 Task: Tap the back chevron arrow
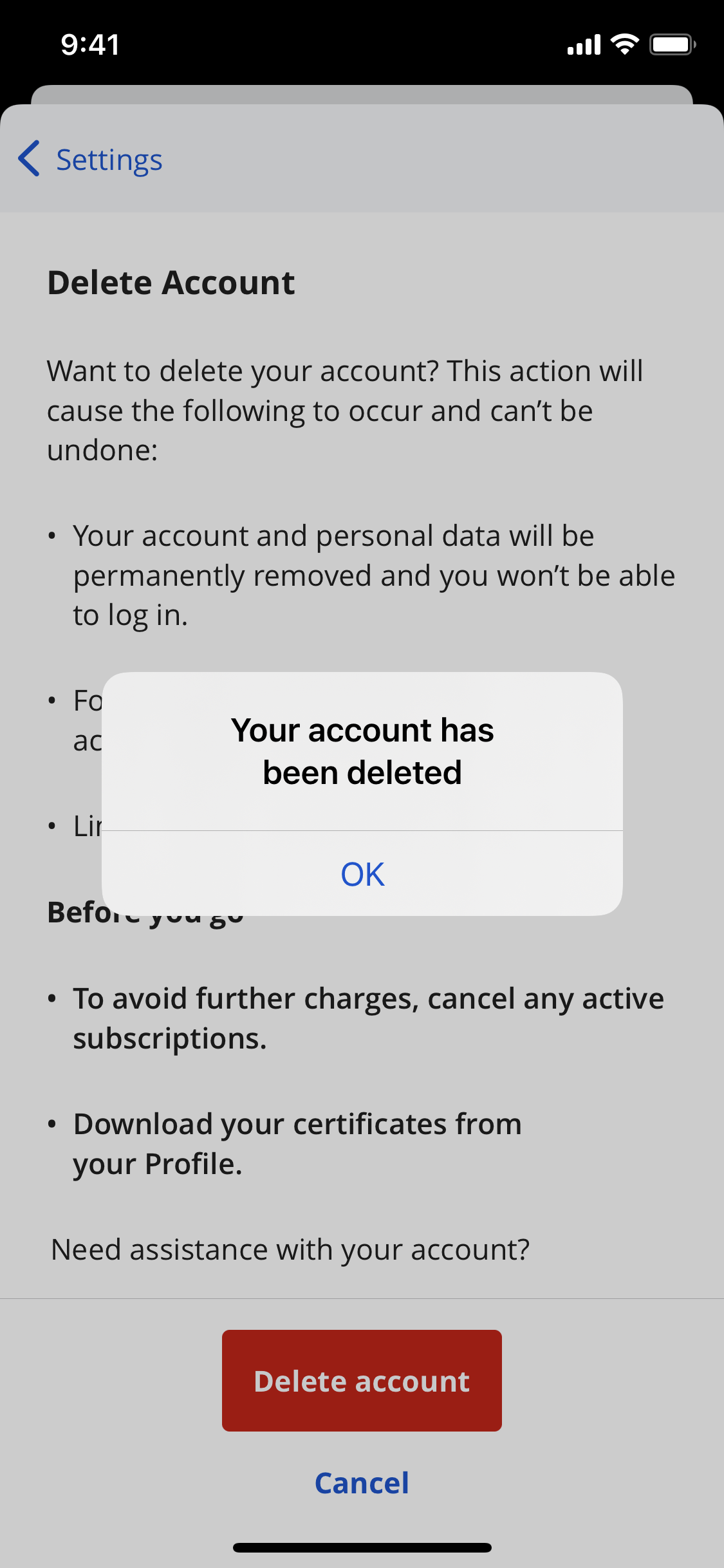(29, 158)
